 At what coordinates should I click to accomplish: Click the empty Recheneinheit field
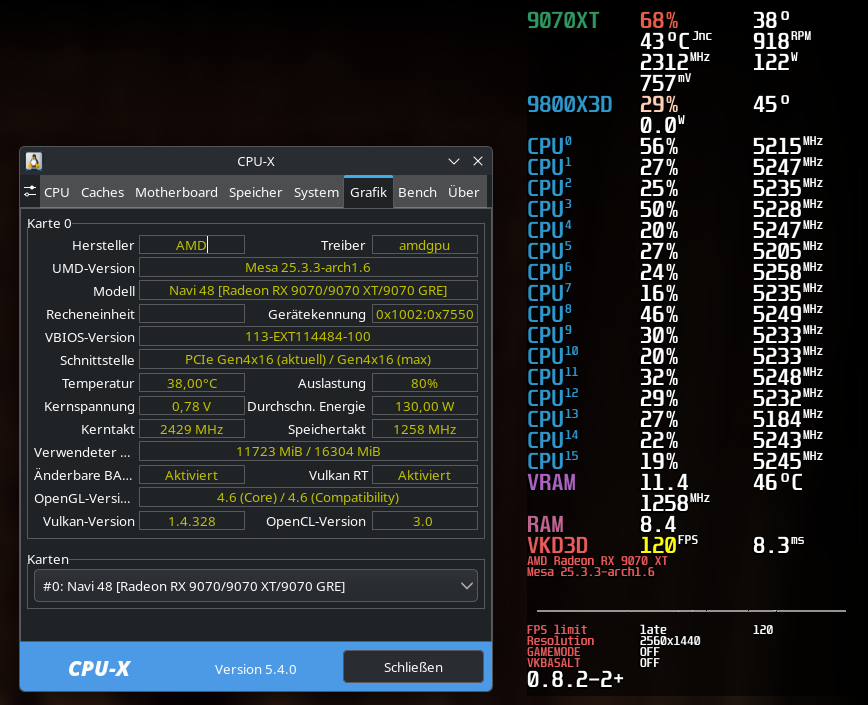192,314
